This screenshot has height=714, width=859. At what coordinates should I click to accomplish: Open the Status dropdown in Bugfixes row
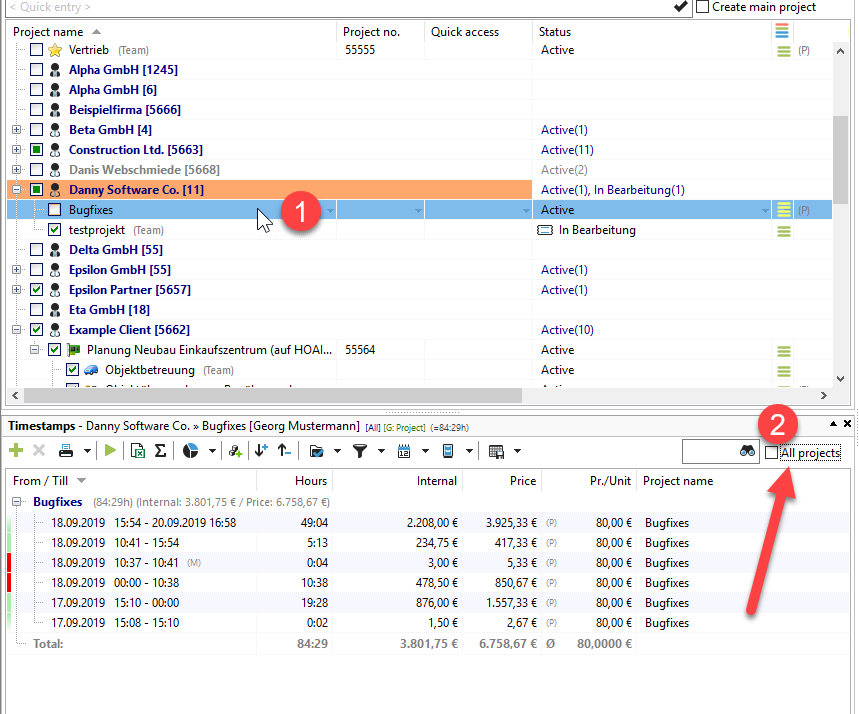click(766, 211)
